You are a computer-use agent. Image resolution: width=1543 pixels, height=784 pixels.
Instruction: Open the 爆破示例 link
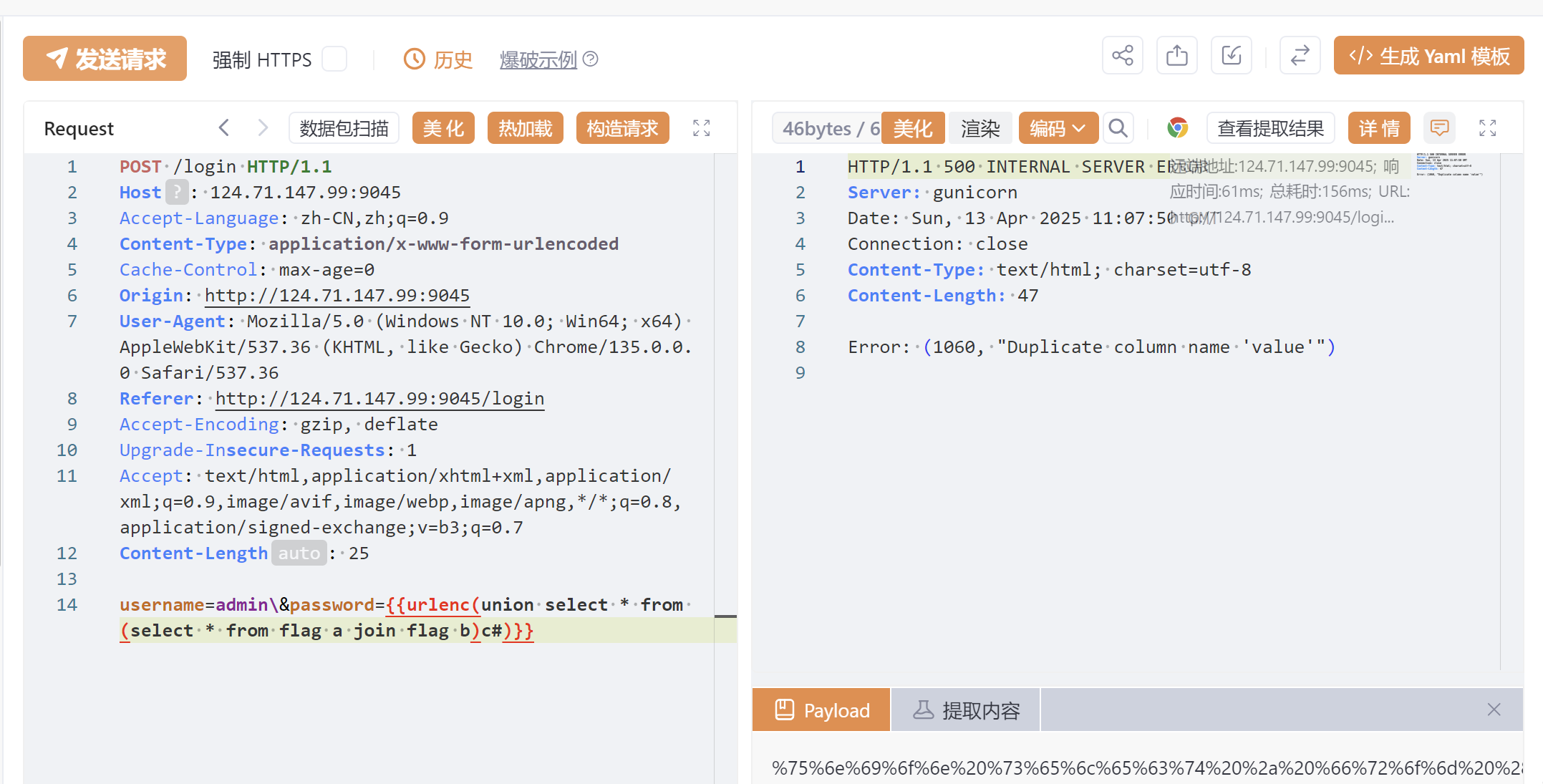[538, 59]
